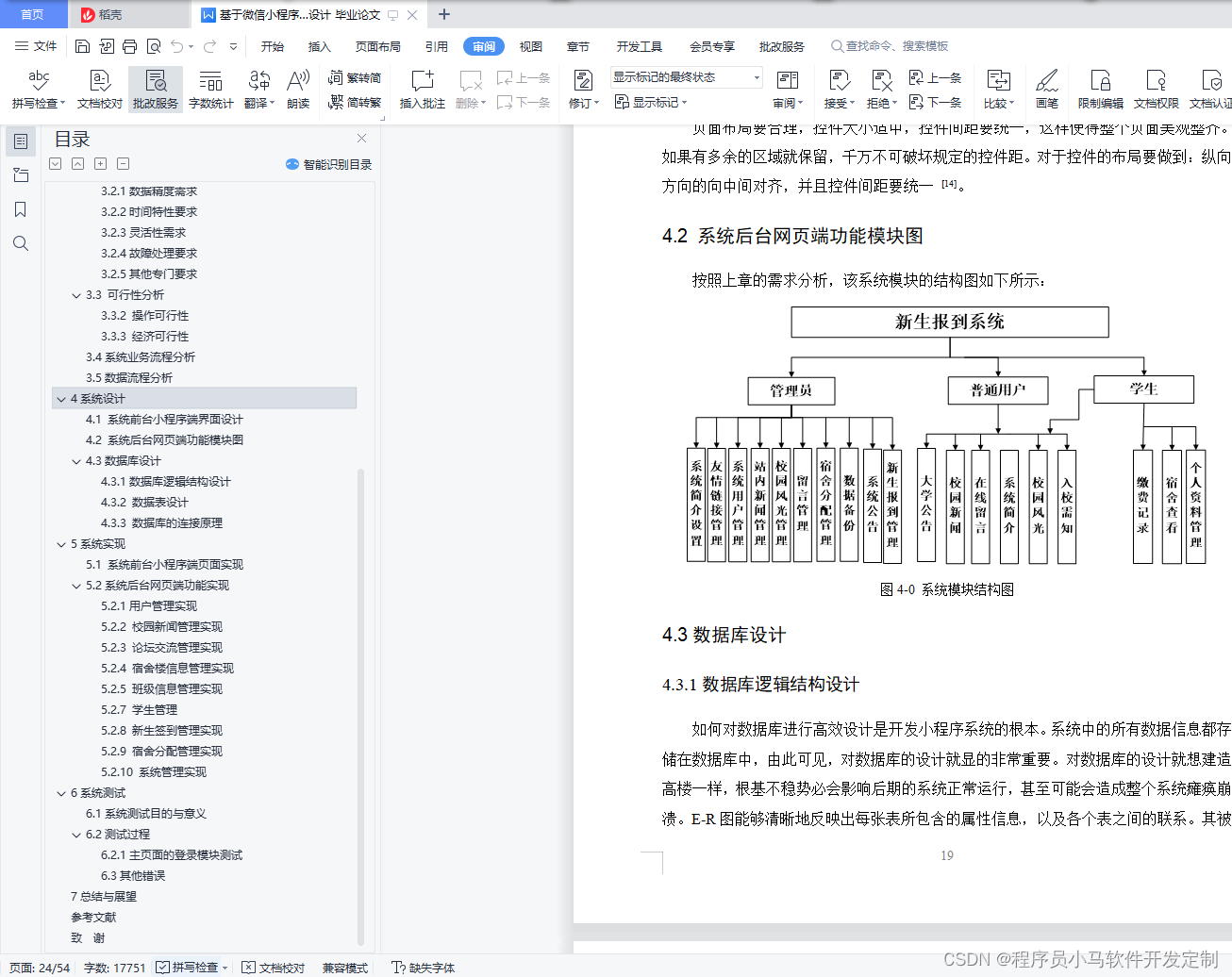This screenshot has height=977, width=1232.
Task: Convert with 简转繁 button
Action: [x=355, y=102]
